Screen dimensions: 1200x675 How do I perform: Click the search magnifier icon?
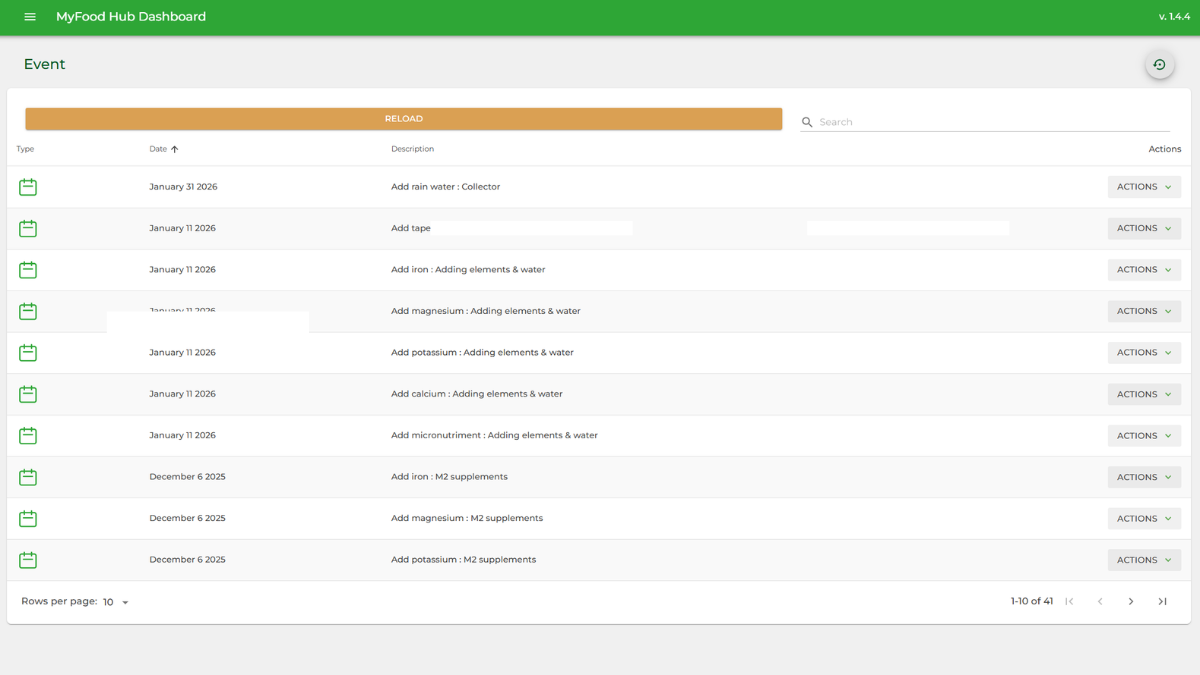coord(807,122)
